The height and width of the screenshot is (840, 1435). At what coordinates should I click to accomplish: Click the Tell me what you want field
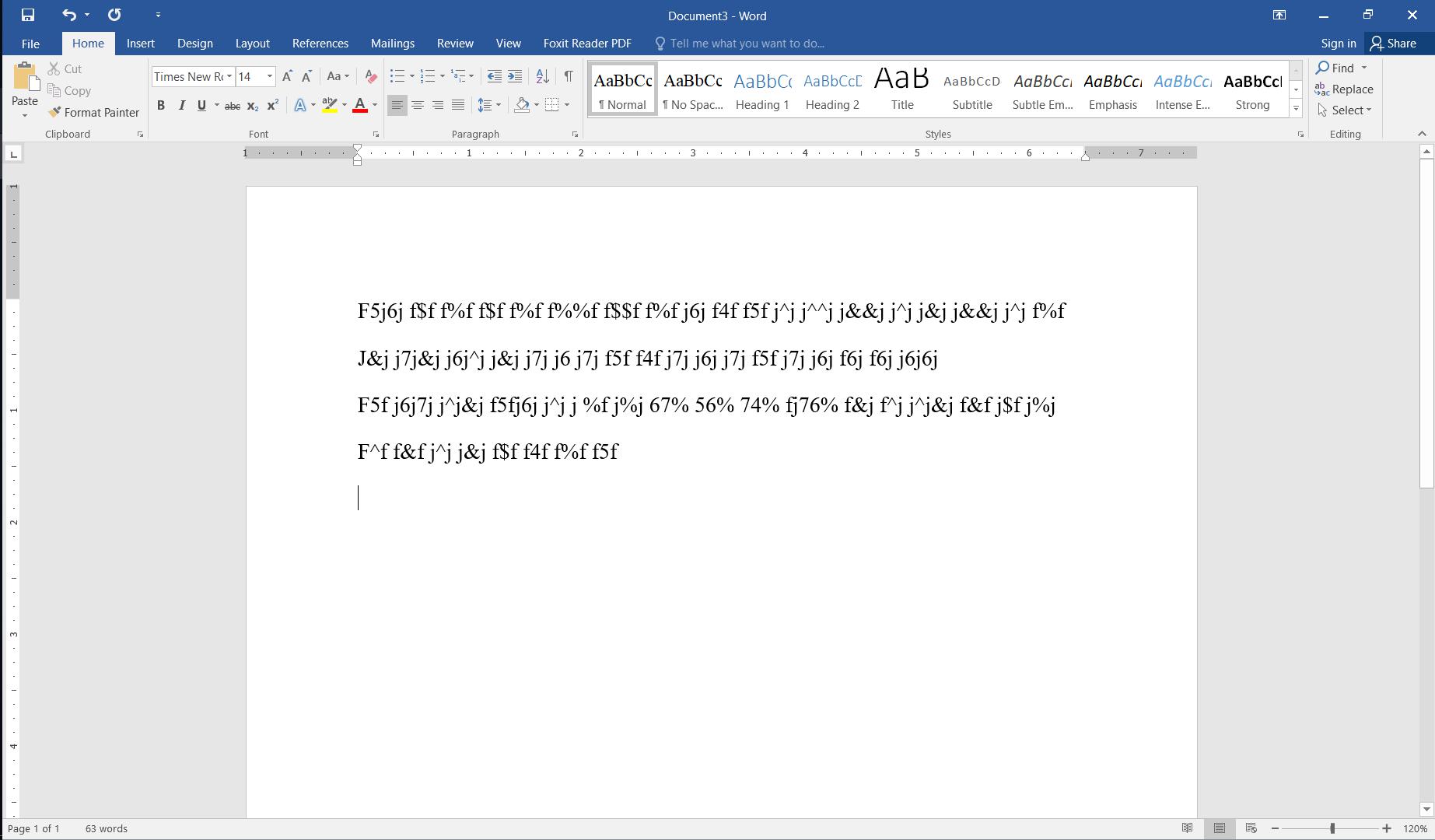tap(747, 44)
